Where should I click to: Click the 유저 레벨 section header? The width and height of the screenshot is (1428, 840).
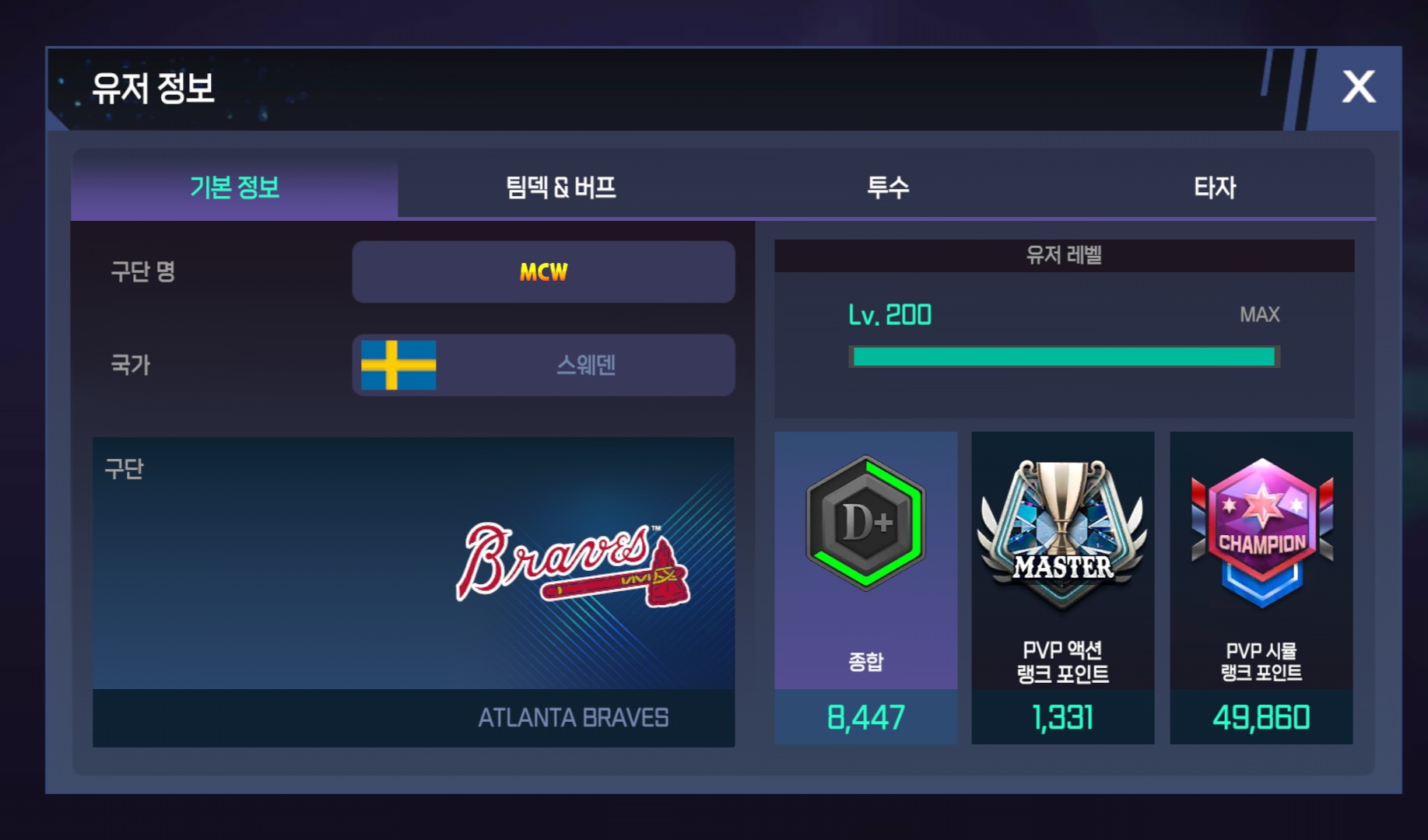pyautogui.click(x=1064, y=255)
